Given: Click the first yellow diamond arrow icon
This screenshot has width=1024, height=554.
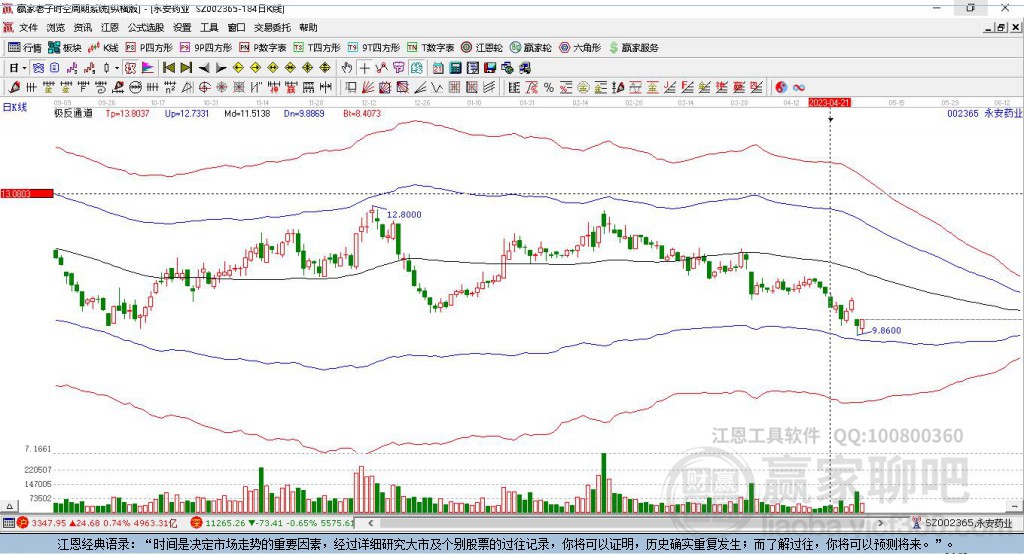Looking at the screenshot, I should click(238, 68).
